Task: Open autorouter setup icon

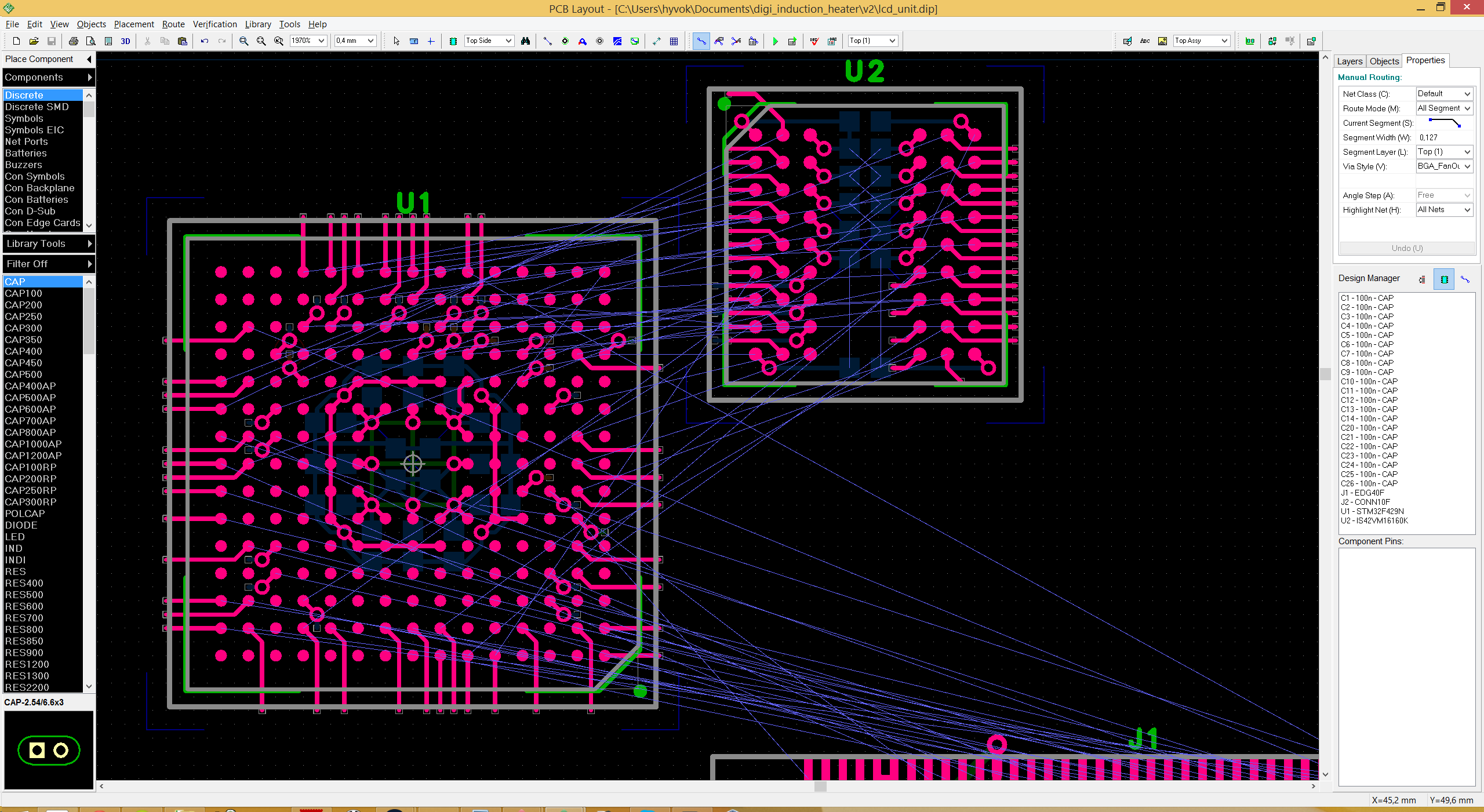Action: click(x=792, y=41)
